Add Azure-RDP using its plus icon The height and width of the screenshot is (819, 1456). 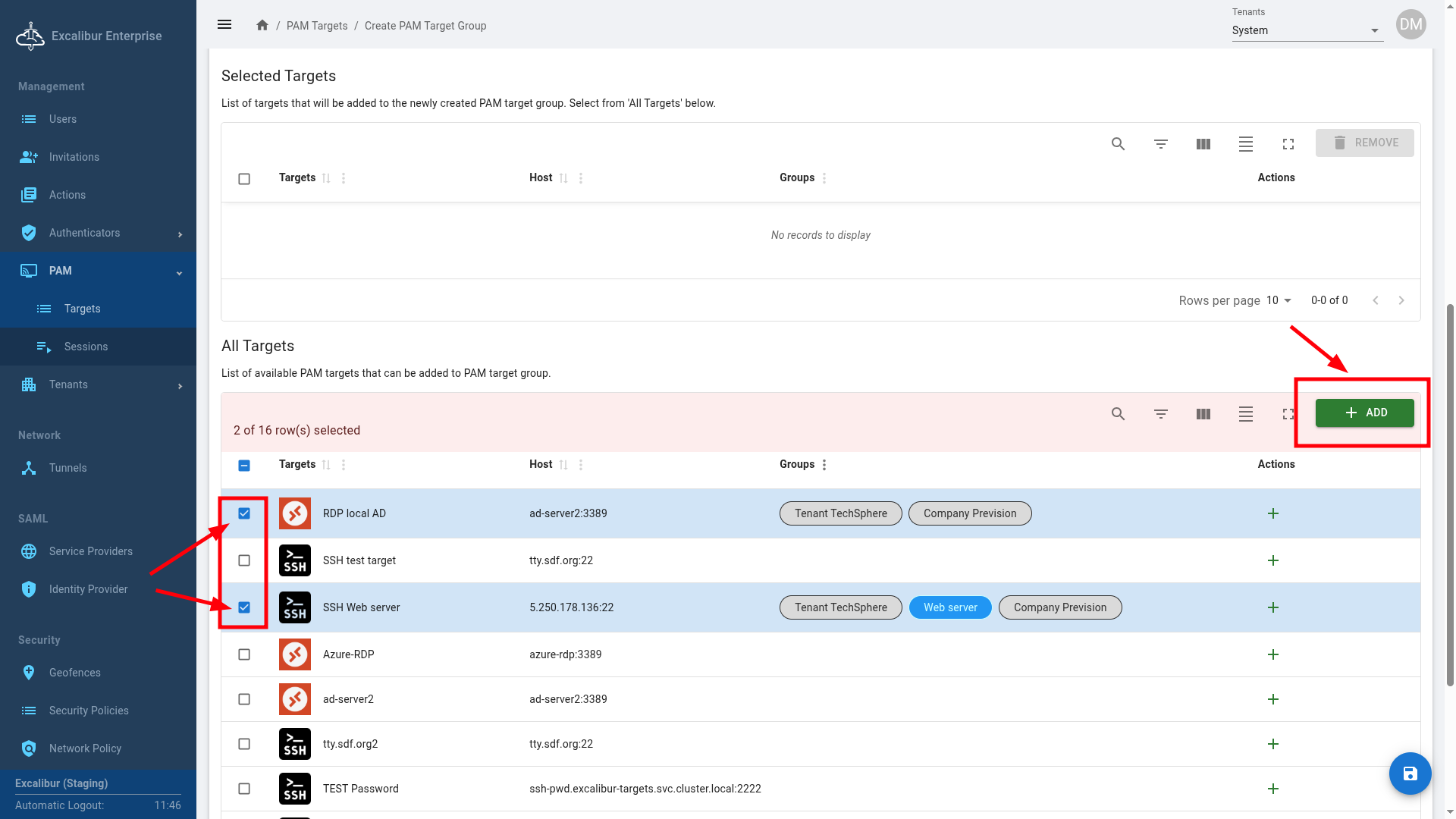click(1272, 654)
